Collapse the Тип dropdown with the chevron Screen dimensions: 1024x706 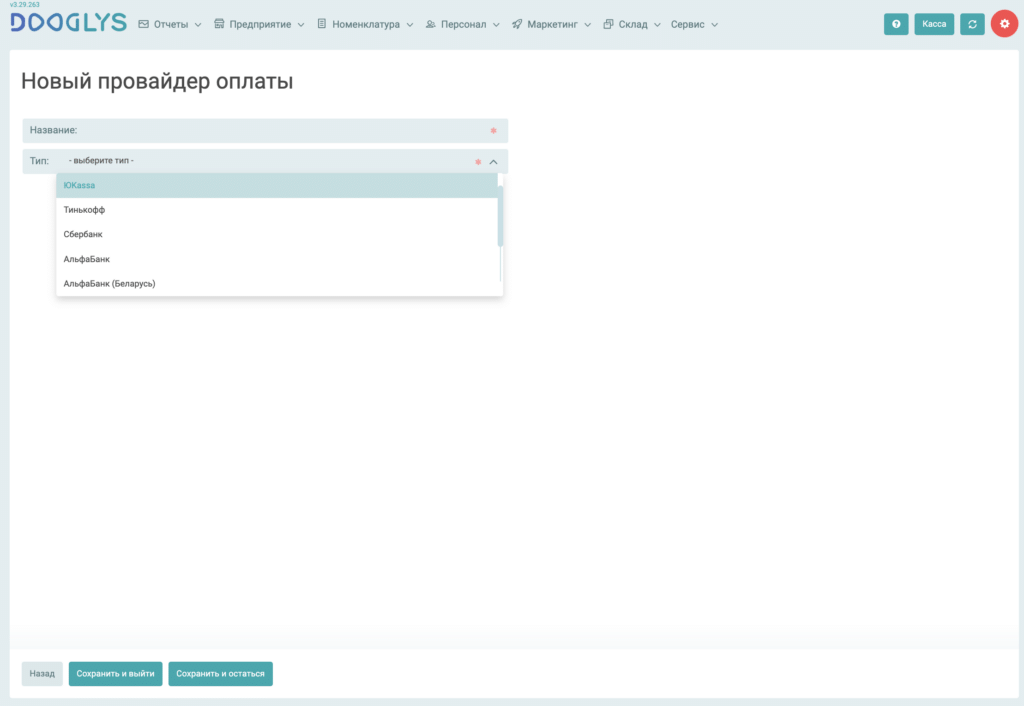[x=494, y=161]
